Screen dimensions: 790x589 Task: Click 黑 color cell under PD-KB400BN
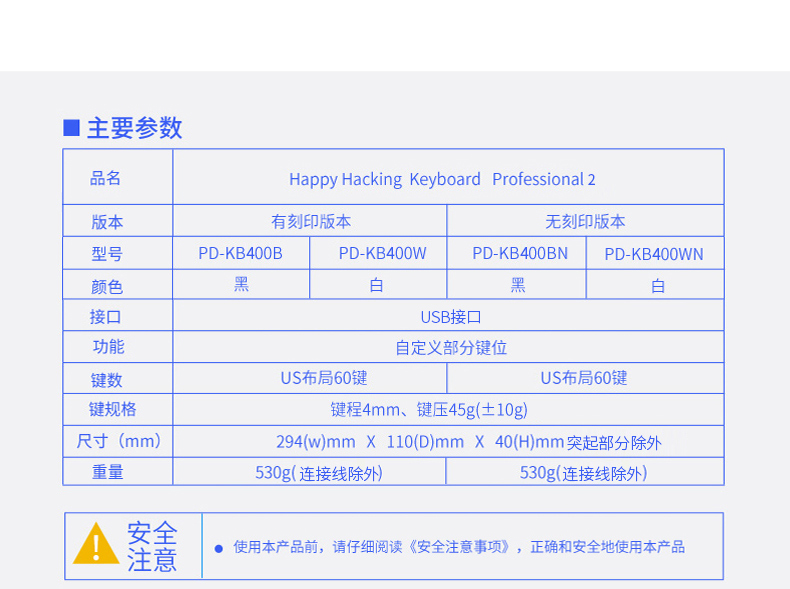point(518,286)
